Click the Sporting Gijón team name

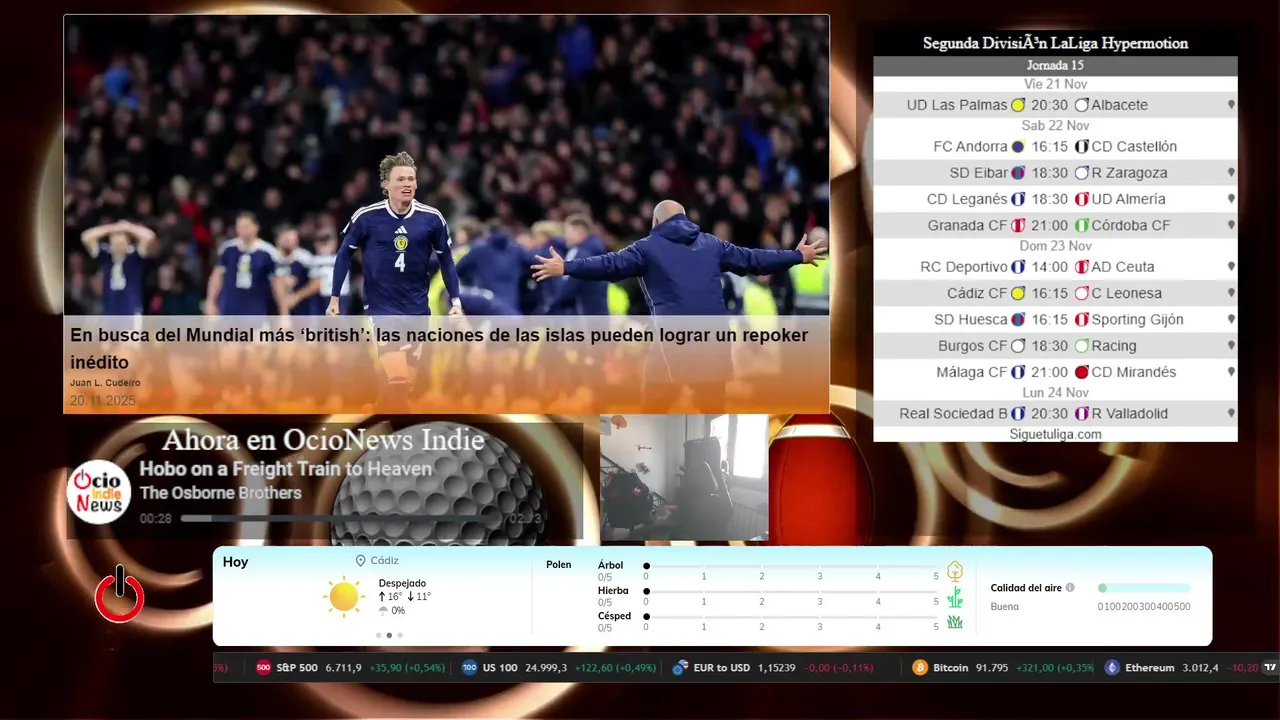pos(1137,320)
